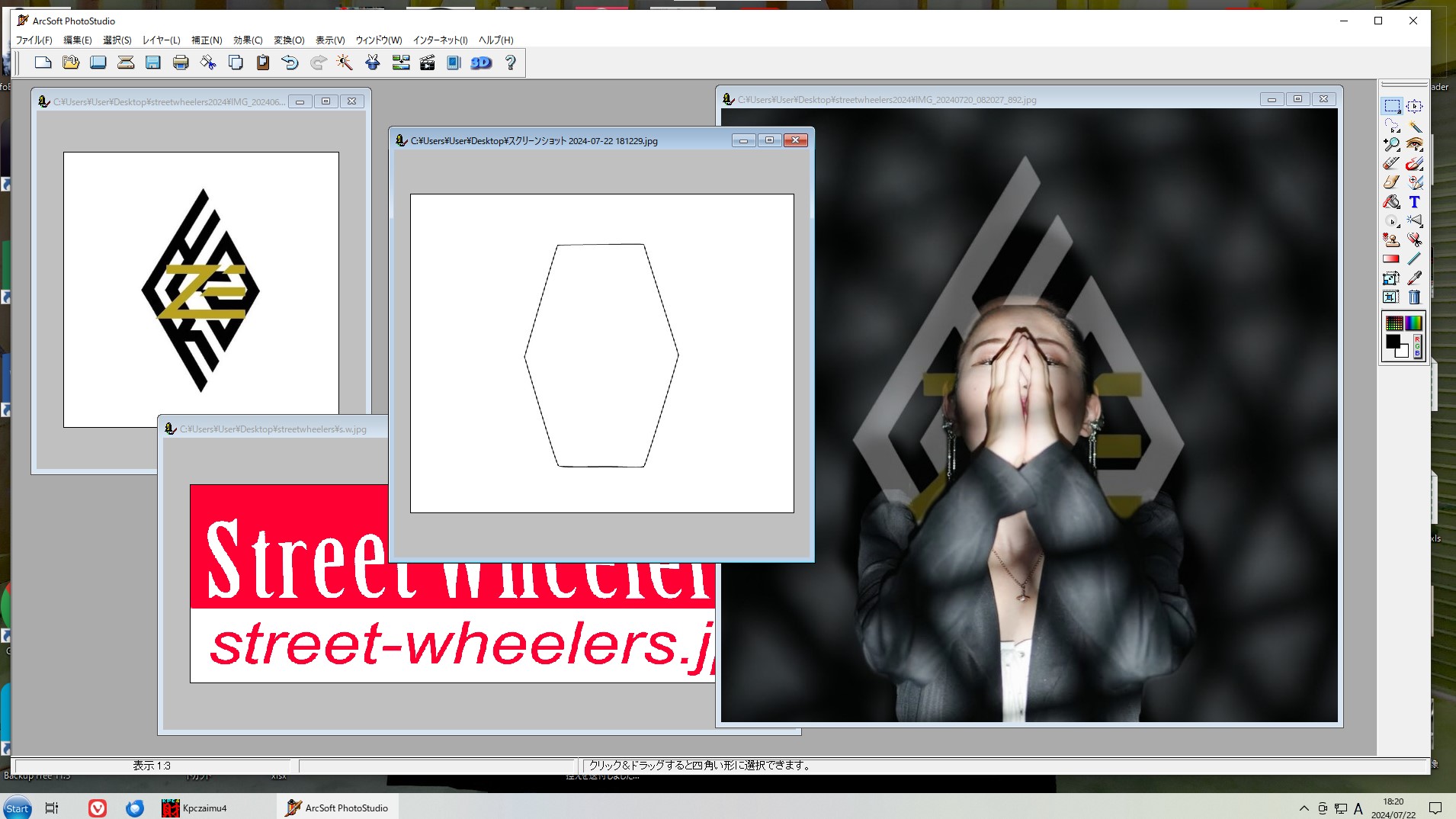
Task: Click the movie clapperboard toolbar icon
Action: [428, 63]
